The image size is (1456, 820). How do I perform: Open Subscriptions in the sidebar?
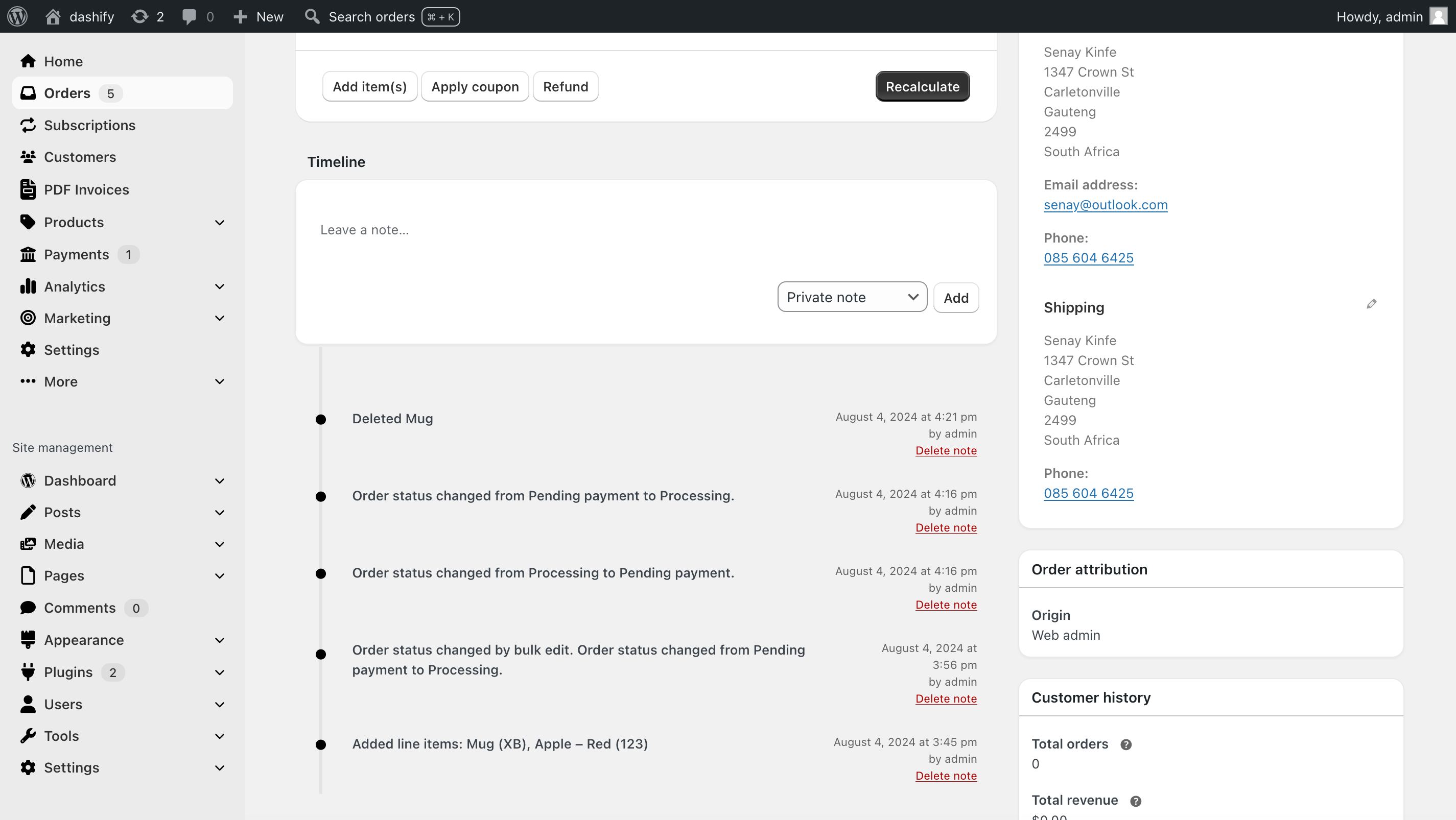89,125
